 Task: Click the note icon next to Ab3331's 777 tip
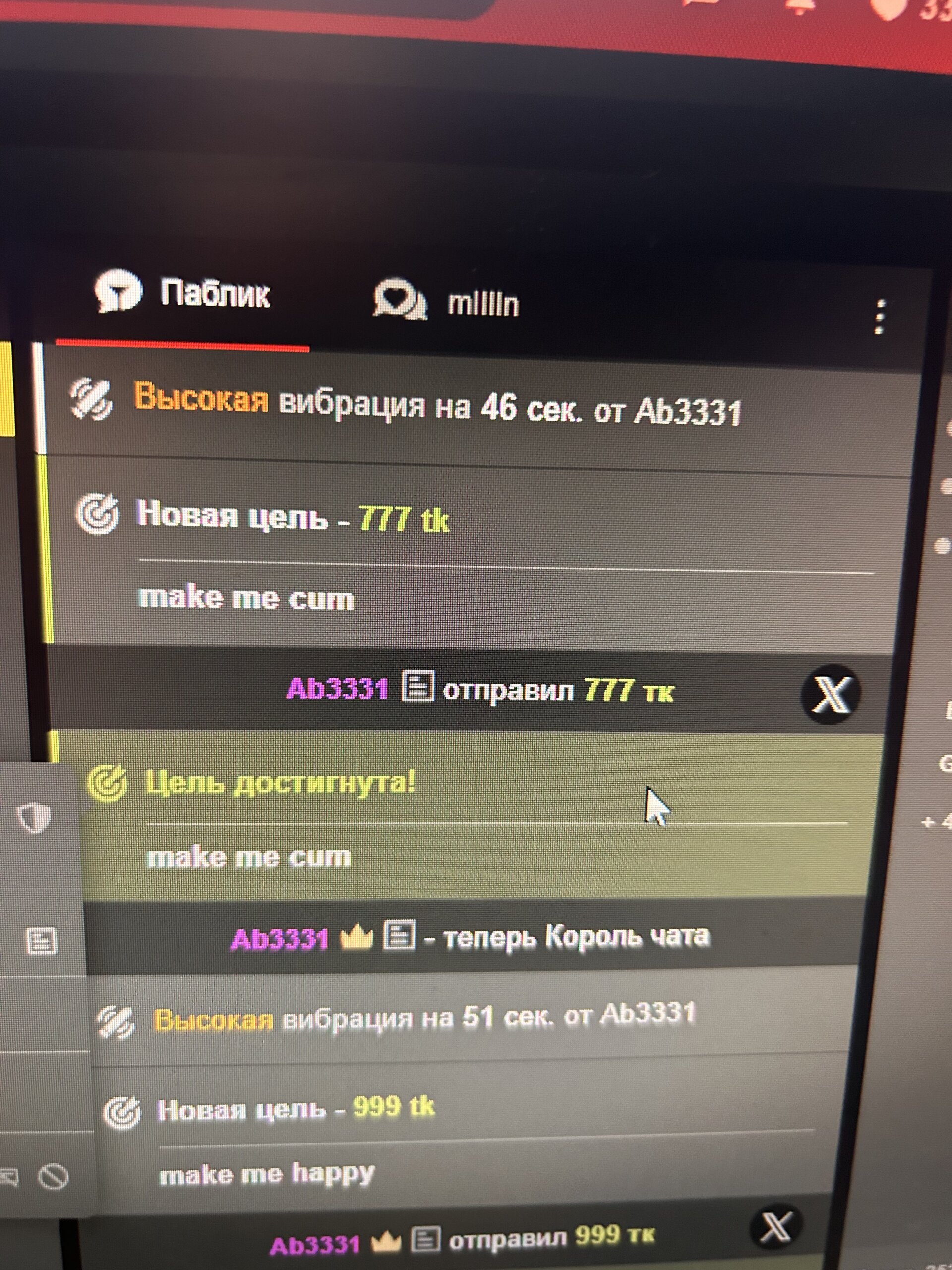418,686
